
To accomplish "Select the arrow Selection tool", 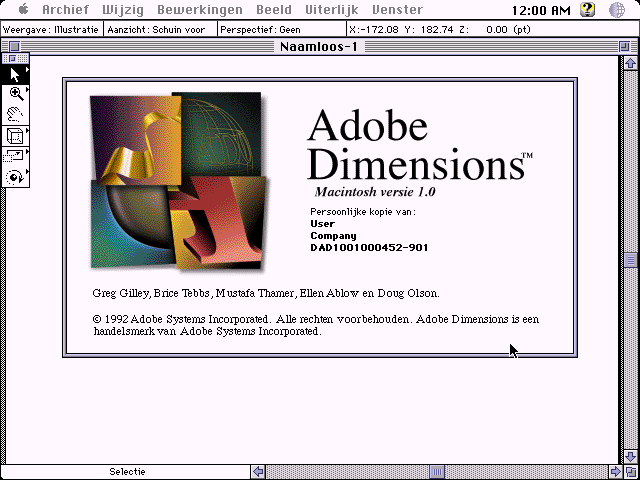I will tap(15, 74).
